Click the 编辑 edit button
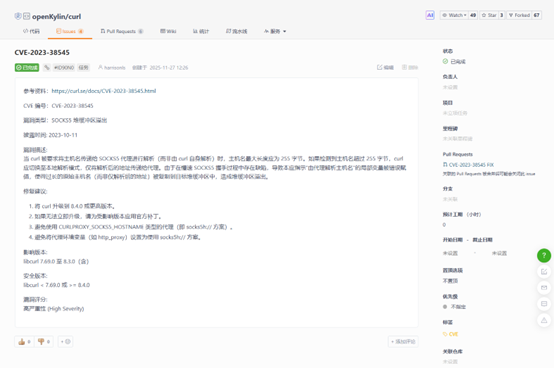This screenshot has height=368, width=554. pos(385,67)
